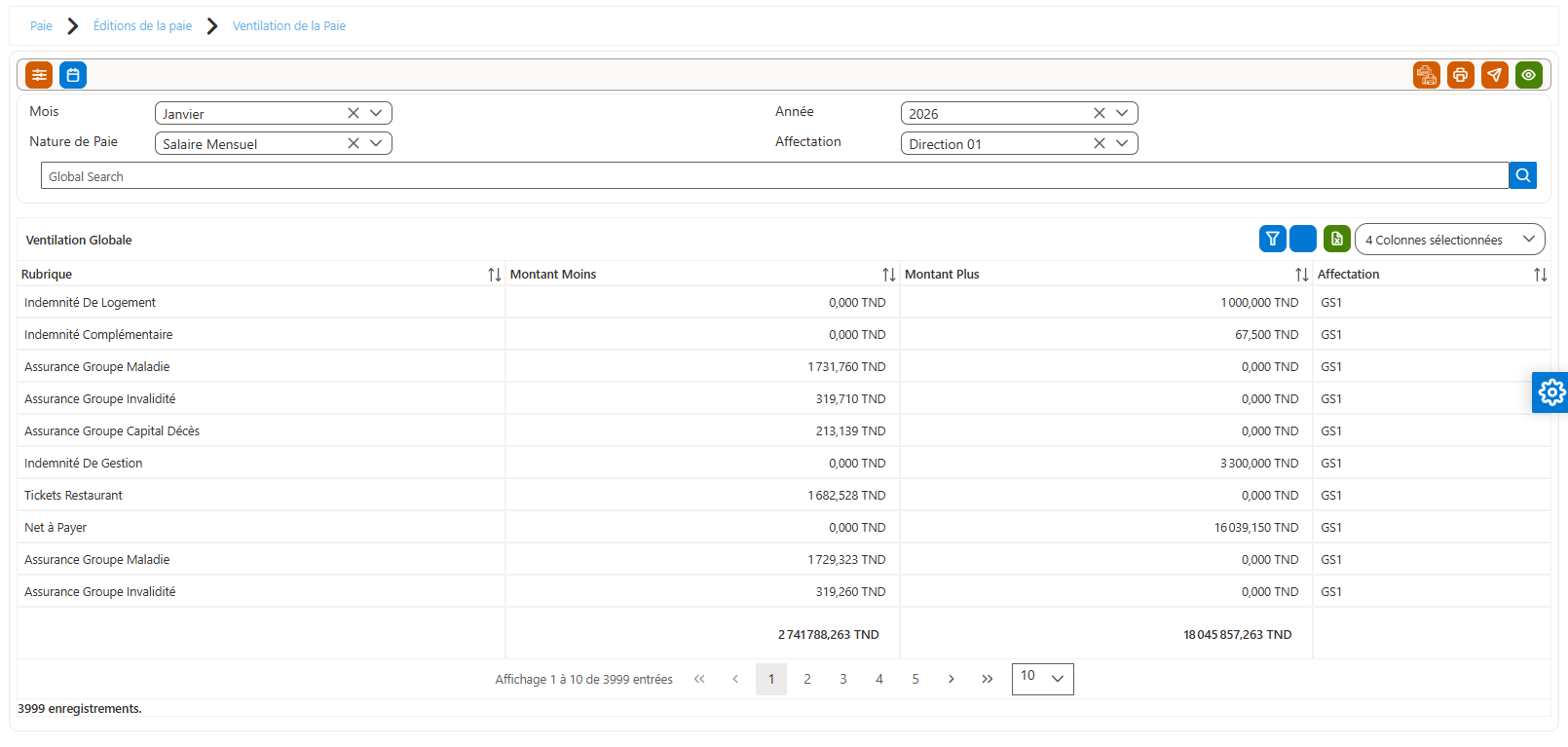Select the Assurance Groupe Capital Décès row
Viewport: 1568px width, 747px height.
click(784, 430)
